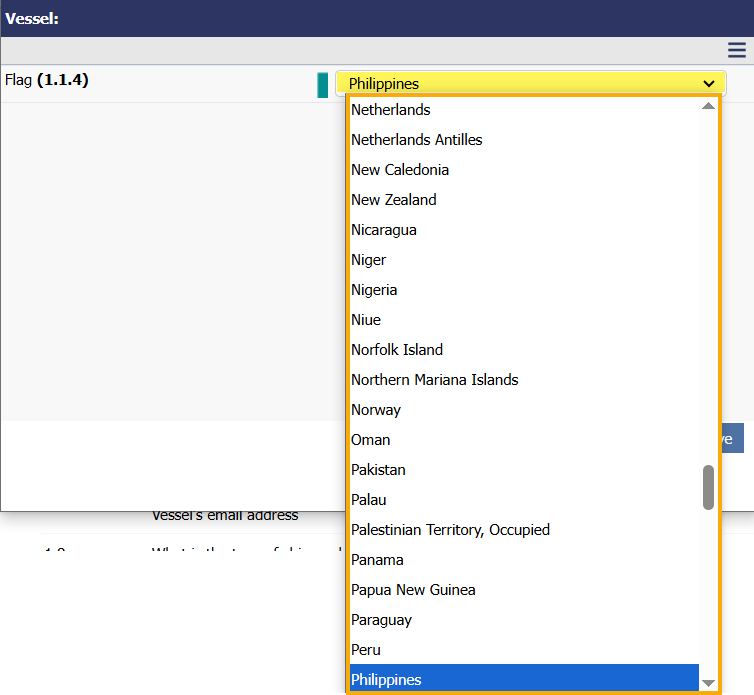Choose Northern Mariana Islands entry
The width and height of the screenshot is (754, 695).
[435, 380]
